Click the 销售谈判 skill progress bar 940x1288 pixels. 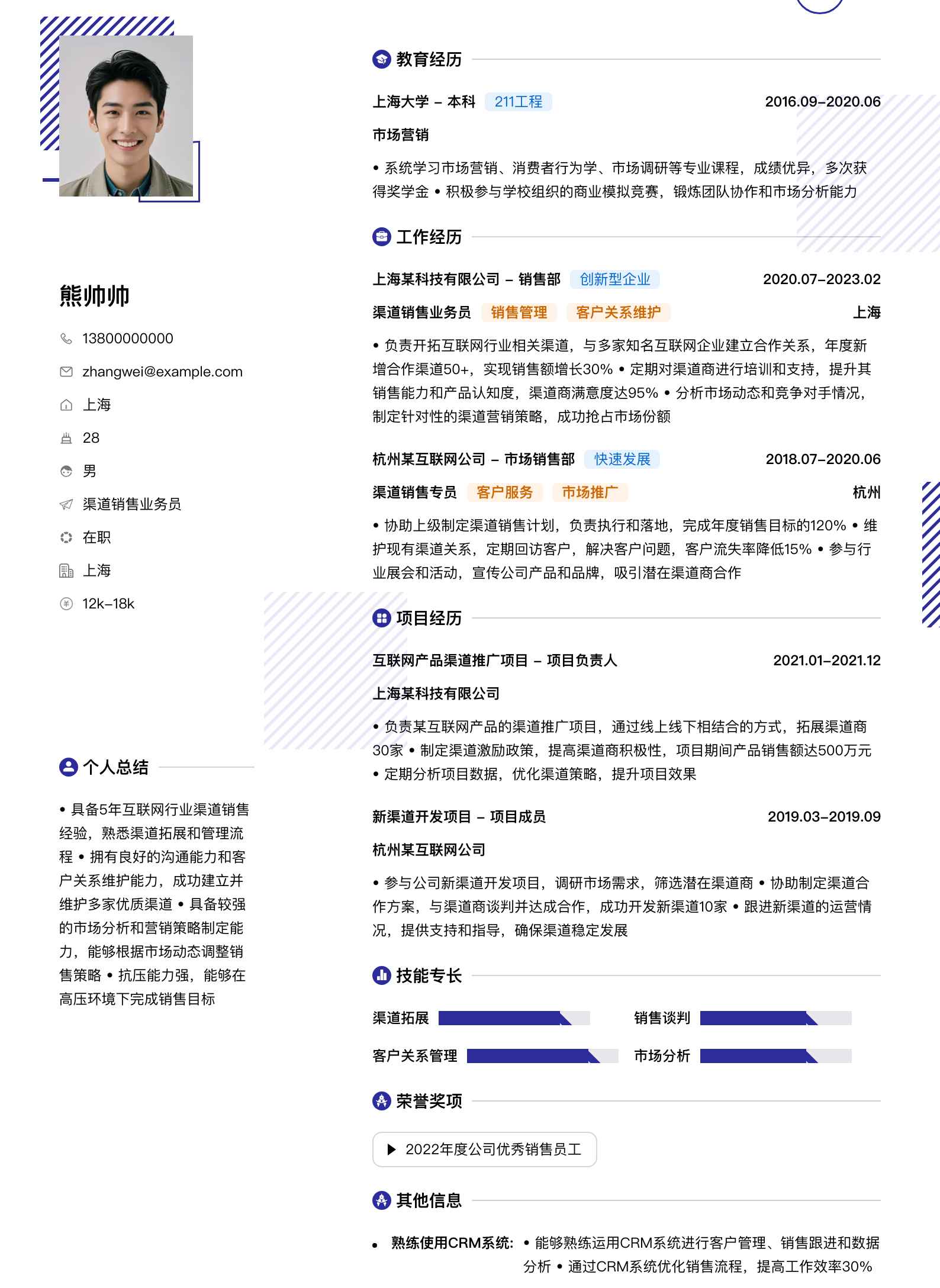point(776,1018)
